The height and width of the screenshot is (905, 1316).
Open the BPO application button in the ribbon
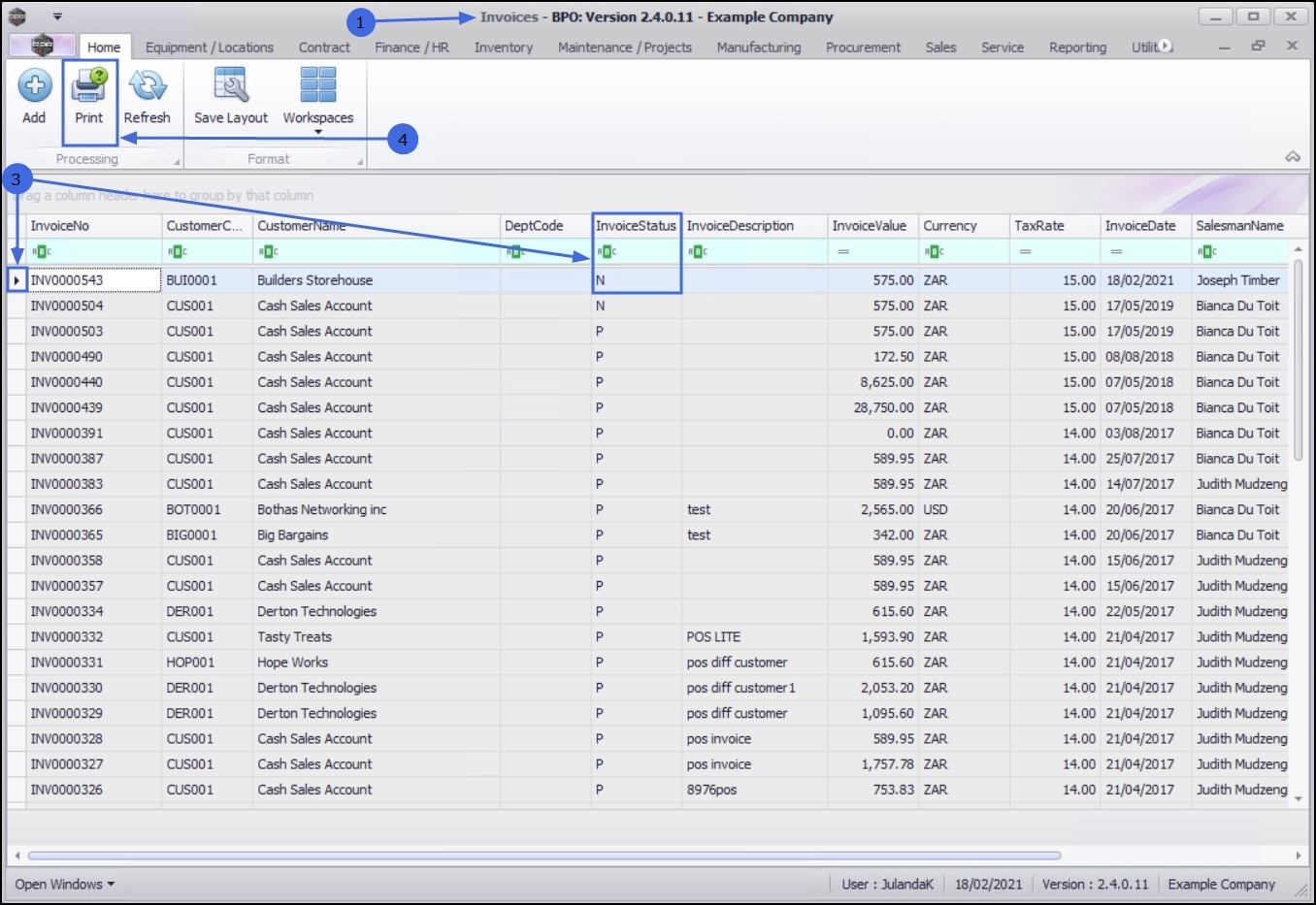pos(42,46)
